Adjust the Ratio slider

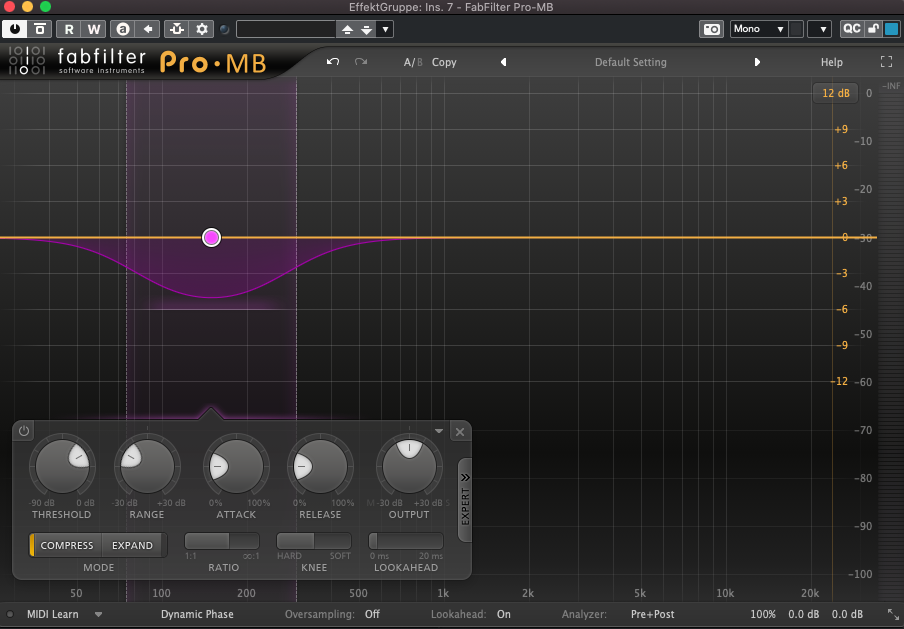point(222,541)
